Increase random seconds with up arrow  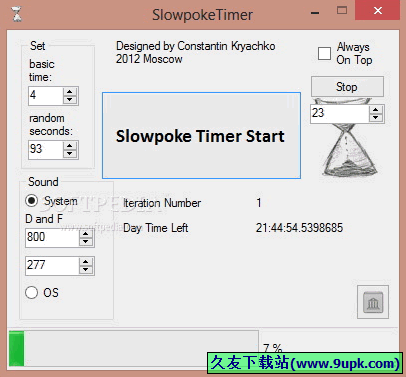tap(70, 145)
